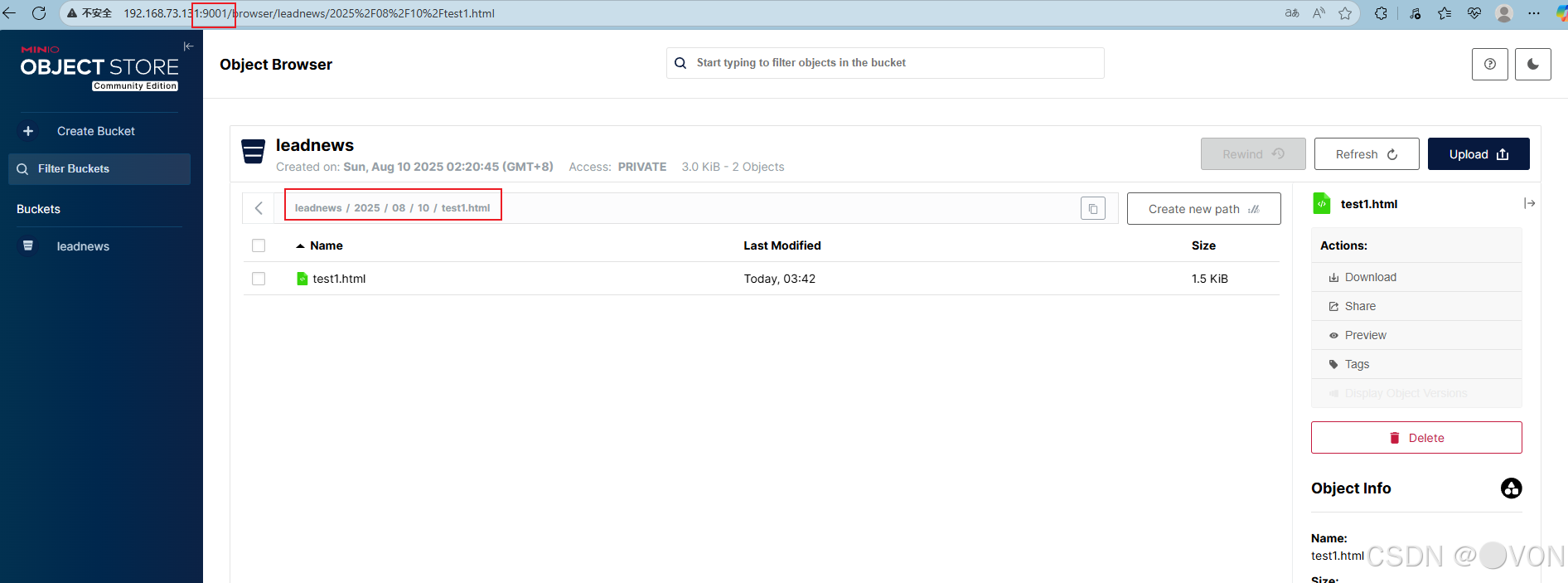This screenshot has width=1568, height=583.
Task: Click the PRIVATE access label
Action: [x=642, y=167]
